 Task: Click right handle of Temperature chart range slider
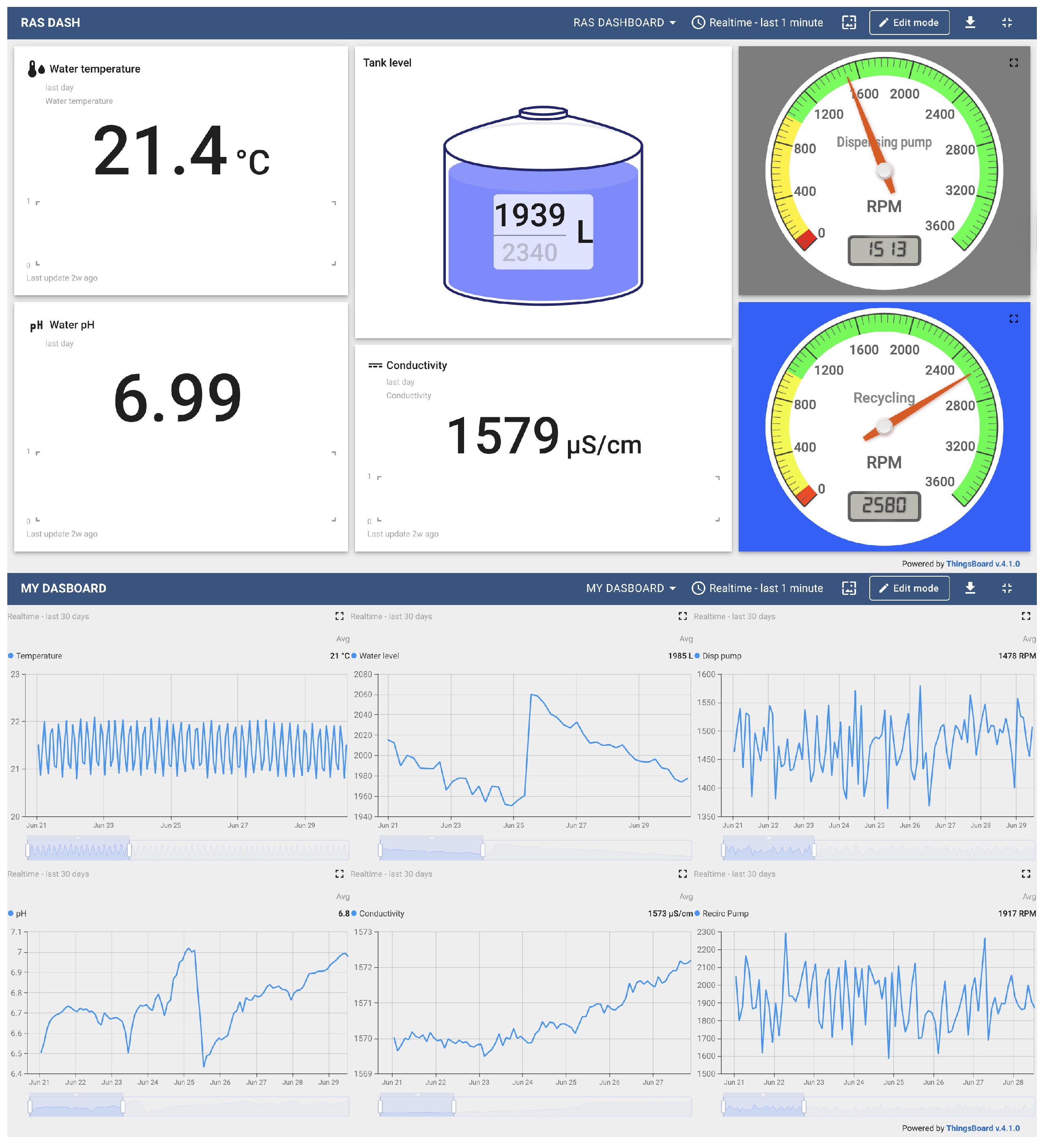pos(129,850)
